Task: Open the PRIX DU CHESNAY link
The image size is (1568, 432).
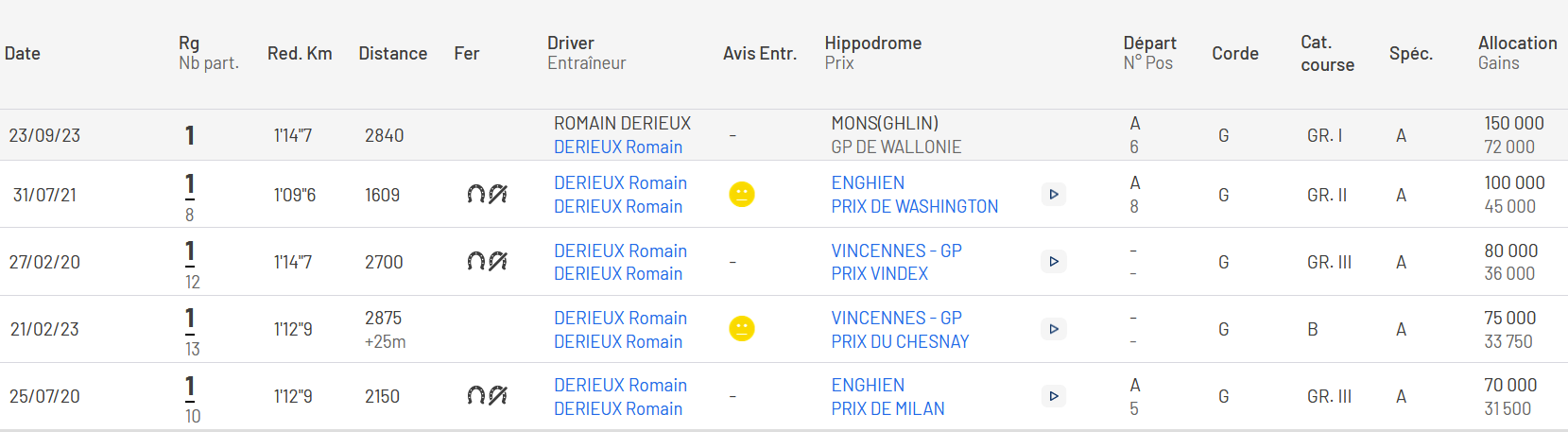Action: coord(900,341)
